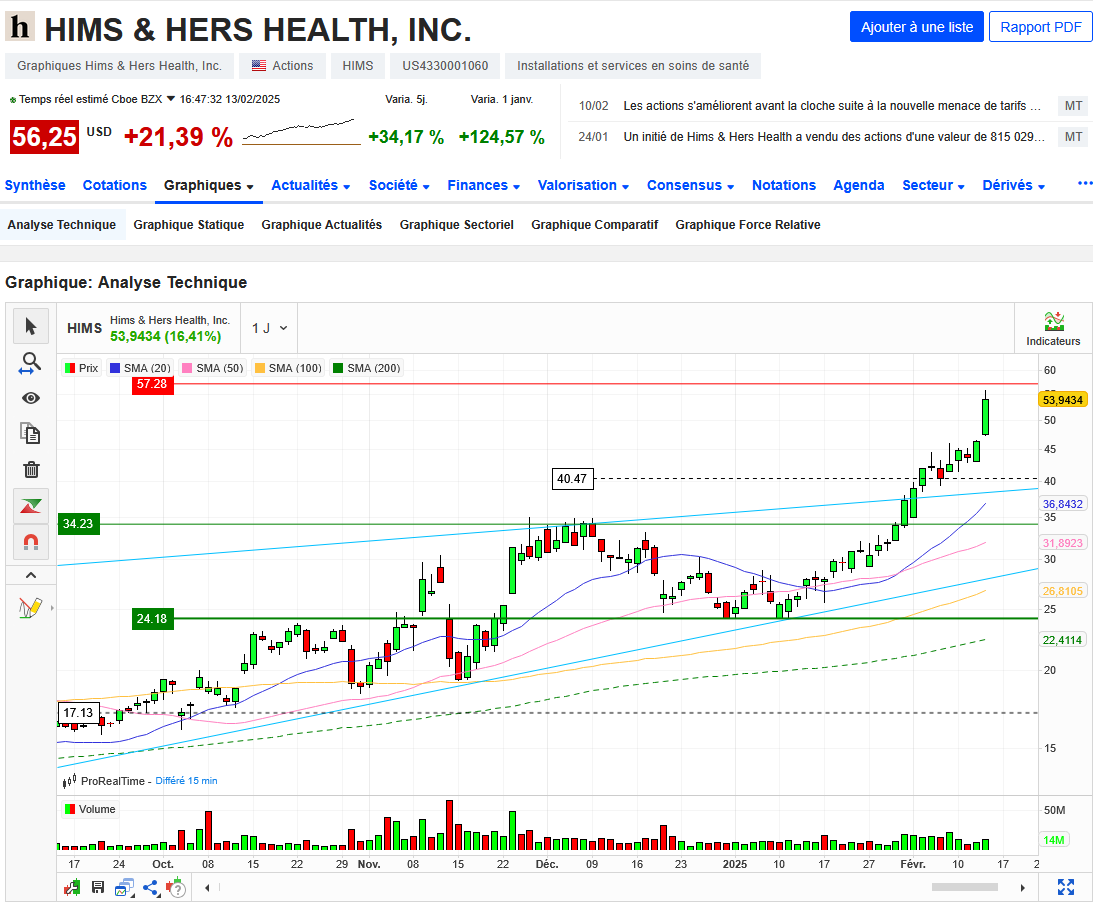Activate the zoom magnifier tool
Screen dimensions: 1093x902
click(x=31, y=362)
